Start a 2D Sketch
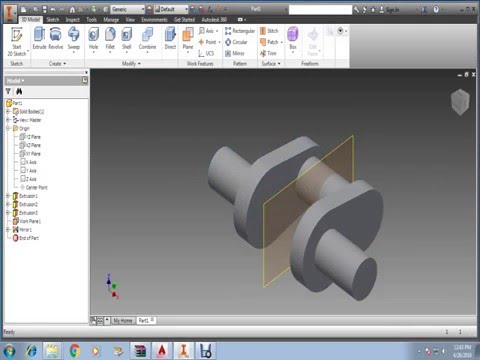 17,42
